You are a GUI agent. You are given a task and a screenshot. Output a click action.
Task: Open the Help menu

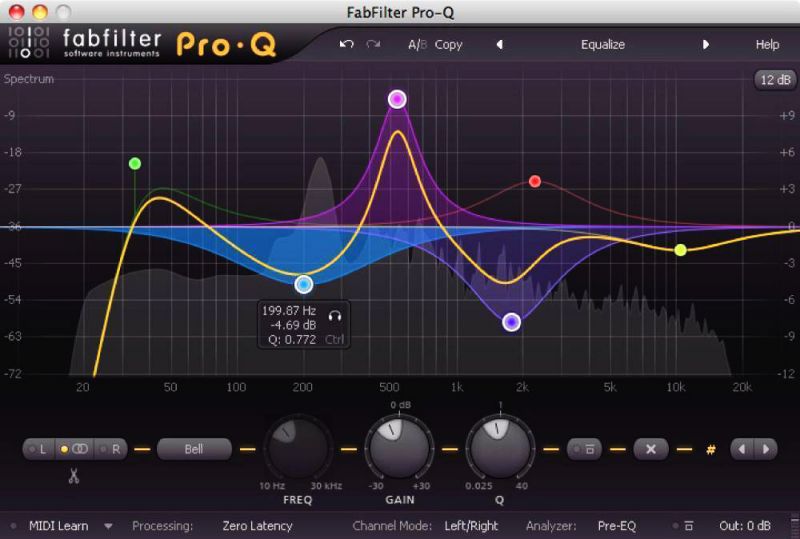click(x=767, y=44)
